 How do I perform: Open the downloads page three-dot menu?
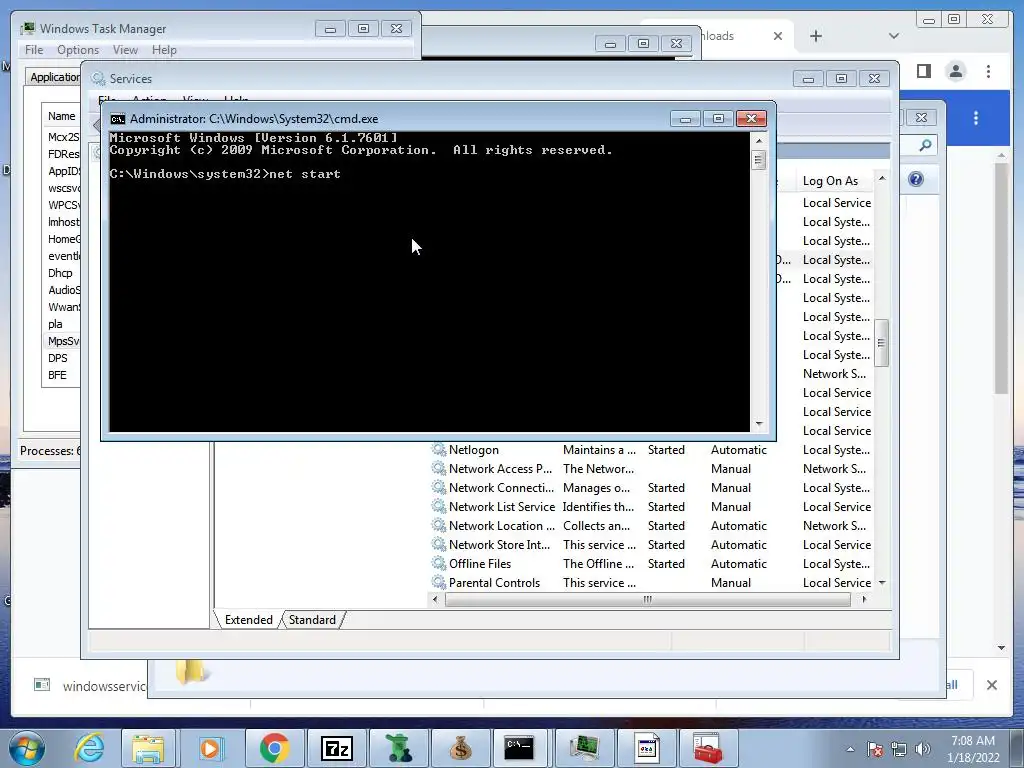976,118
